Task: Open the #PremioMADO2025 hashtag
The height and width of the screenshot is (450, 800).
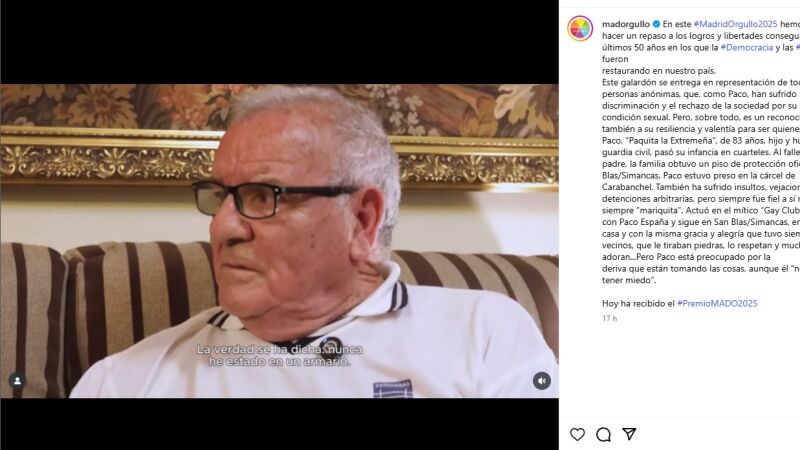Action: [717, 303]
